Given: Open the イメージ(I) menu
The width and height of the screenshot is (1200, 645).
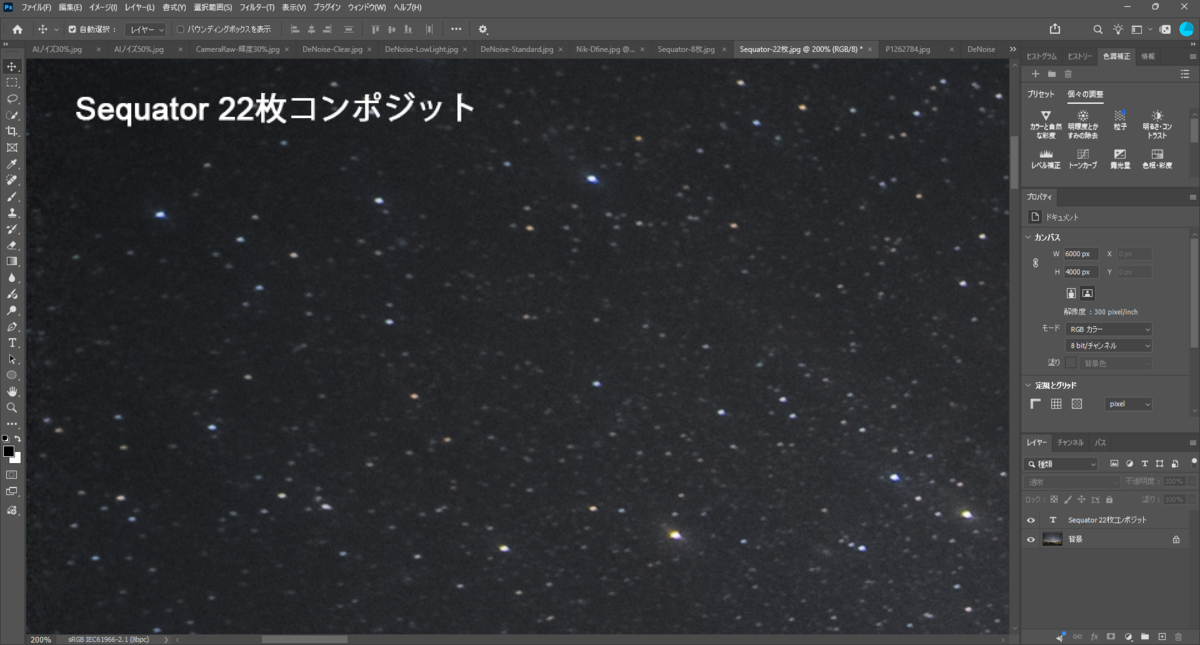Looking at the screenshot, I should point(103,7).
